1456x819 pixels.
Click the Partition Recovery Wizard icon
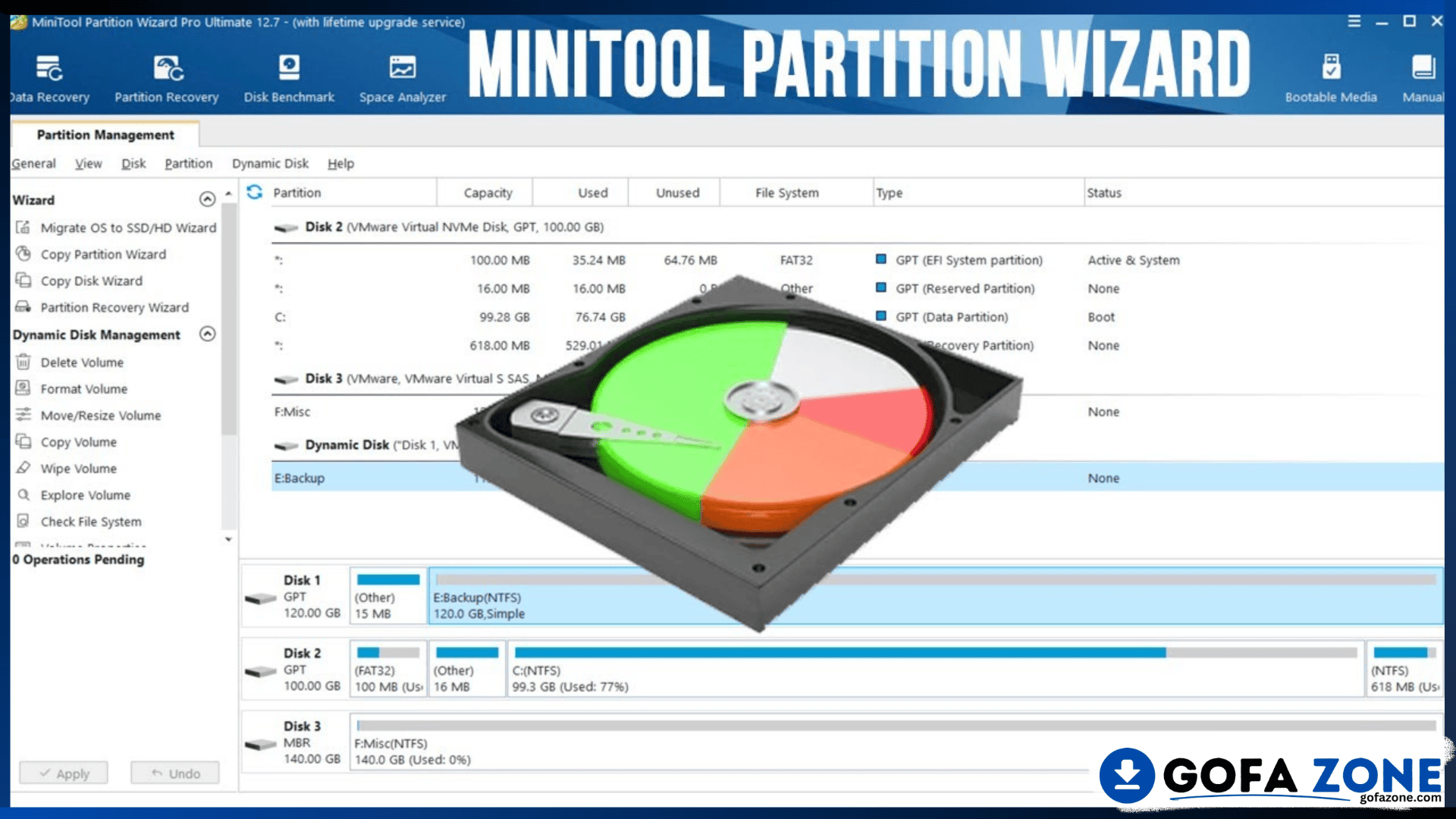pyautogui.click(x=24, y=307)
